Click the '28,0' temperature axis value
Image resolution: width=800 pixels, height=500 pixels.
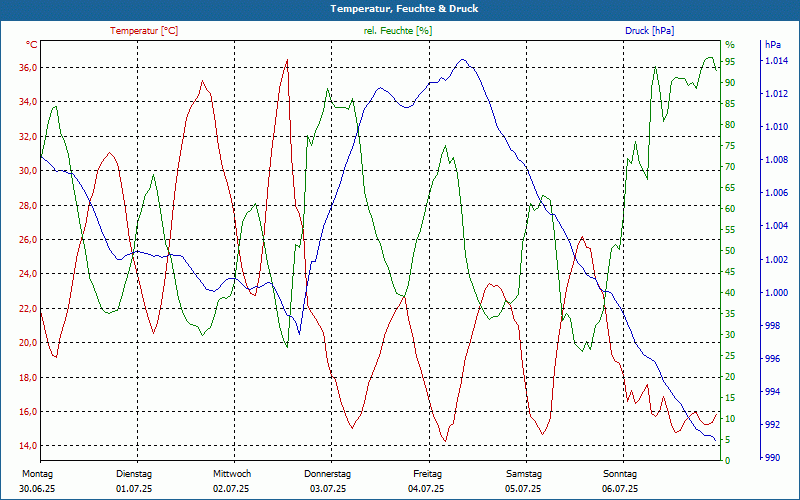28,206
